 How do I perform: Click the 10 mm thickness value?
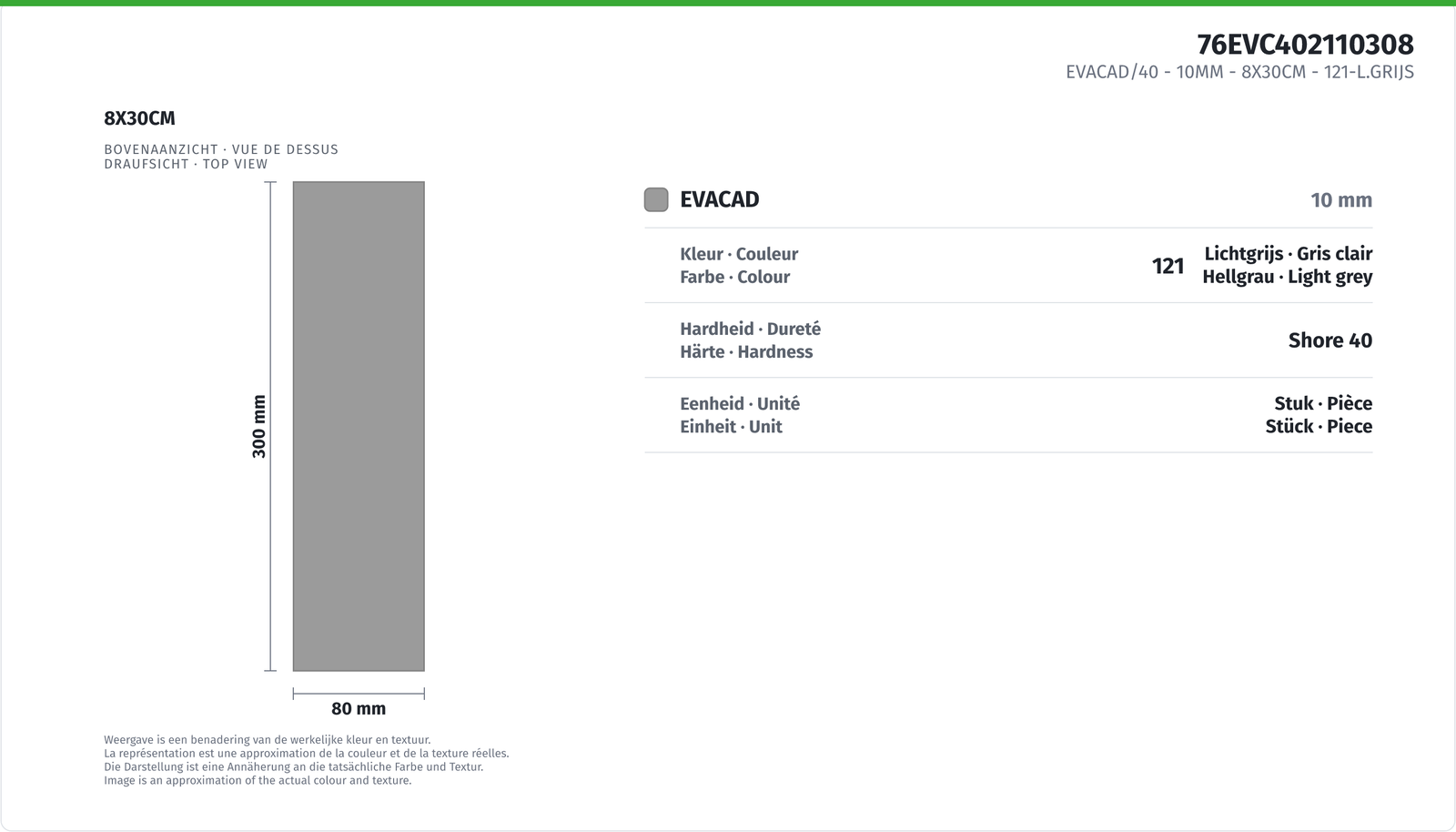pyautogui.click(x=1341, y=200)
